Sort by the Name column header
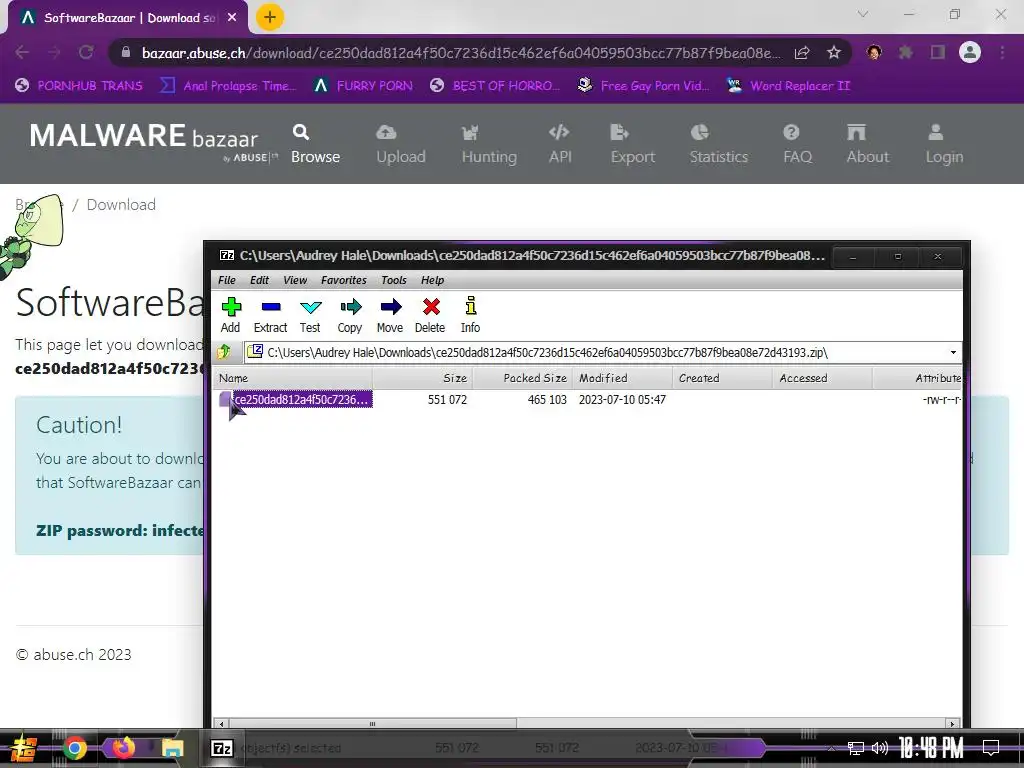 [x=293, y=378]
